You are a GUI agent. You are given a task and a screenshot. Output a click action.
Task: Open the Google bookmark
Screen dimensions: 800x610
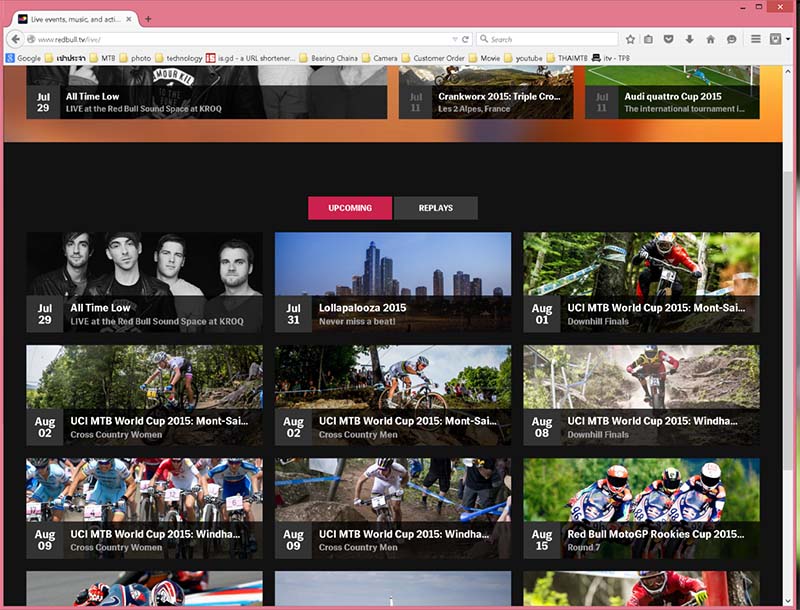tap(23, 58)
